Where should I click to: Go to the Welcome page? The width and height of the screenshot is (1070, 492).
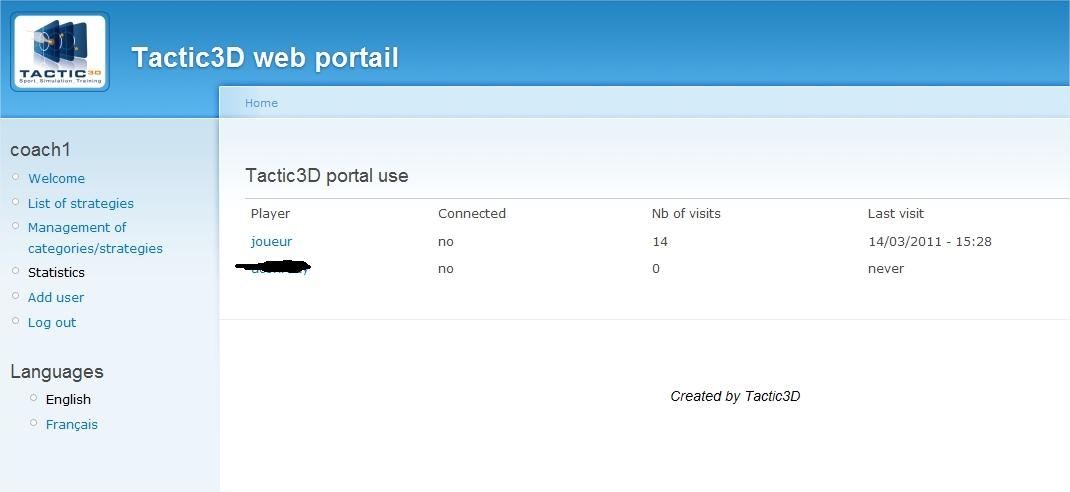pos(56,178)
